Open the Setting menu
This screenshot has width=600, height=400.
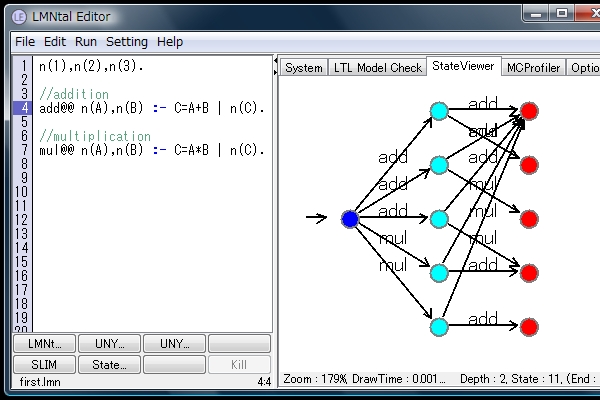[x=127, y=42]
